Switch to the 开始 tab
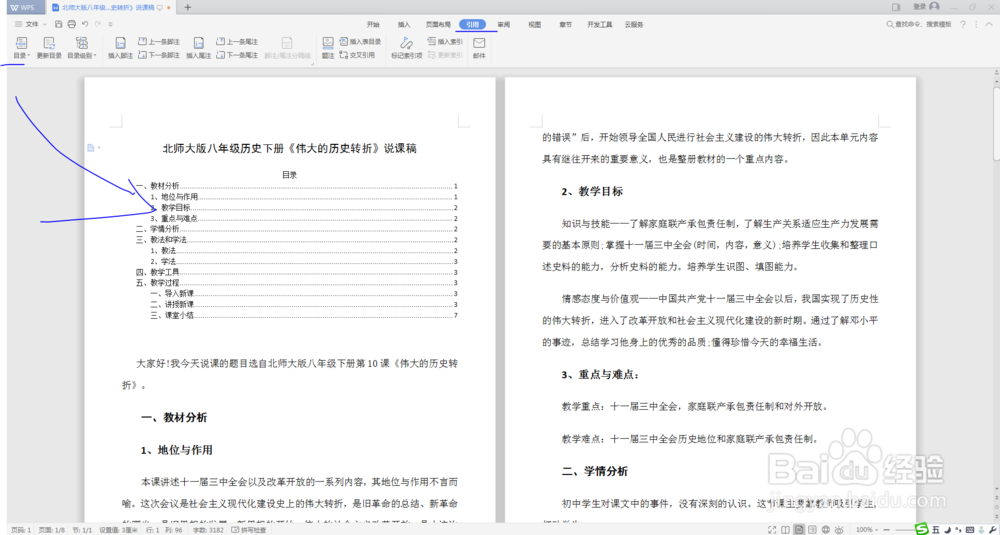 pos(373,24)
